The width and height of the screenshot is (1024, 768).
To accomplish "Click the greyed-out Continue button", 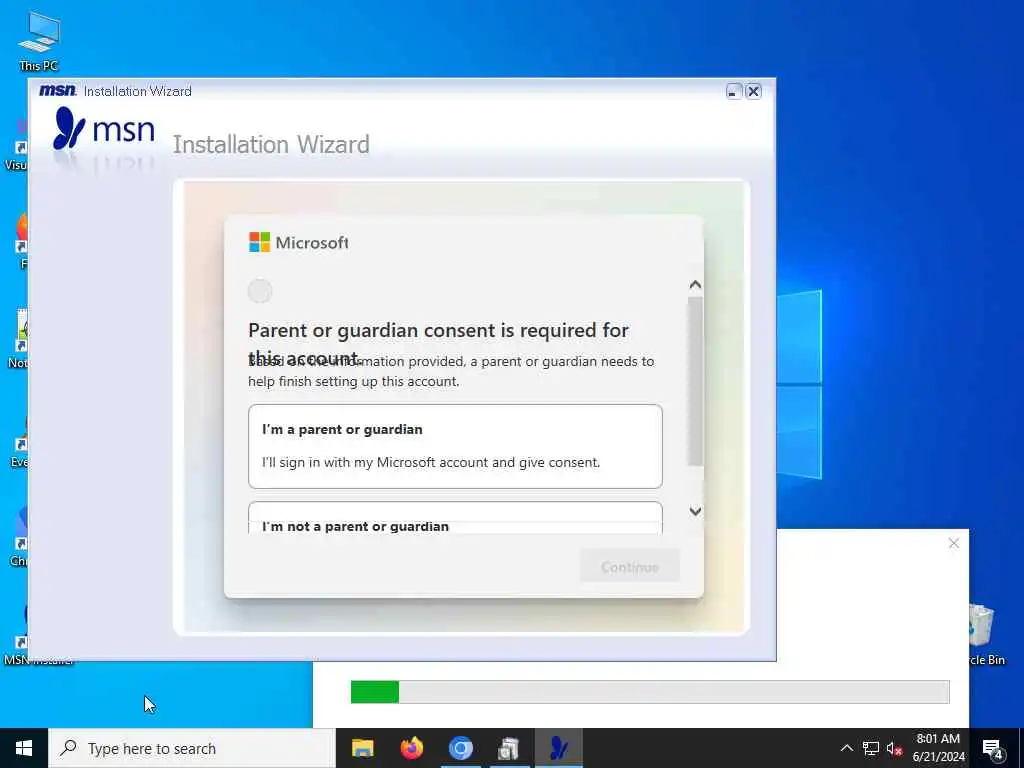I will pyautogui.click(x=630, y=566).
